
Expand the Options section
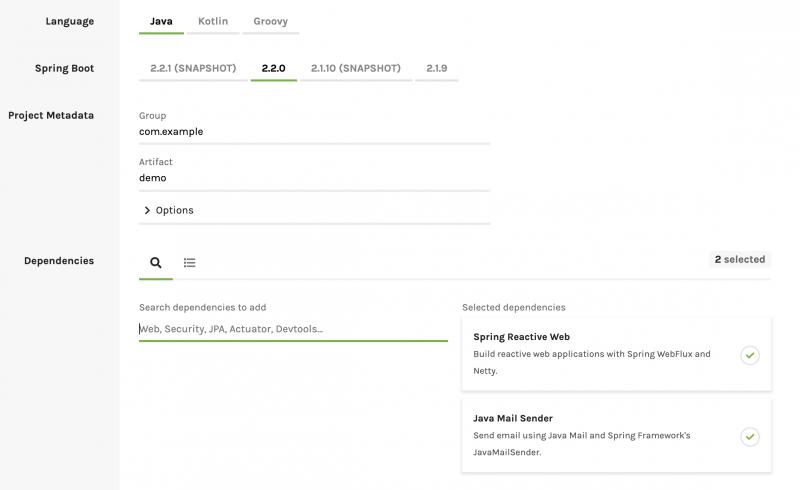[x=148, y=210]
